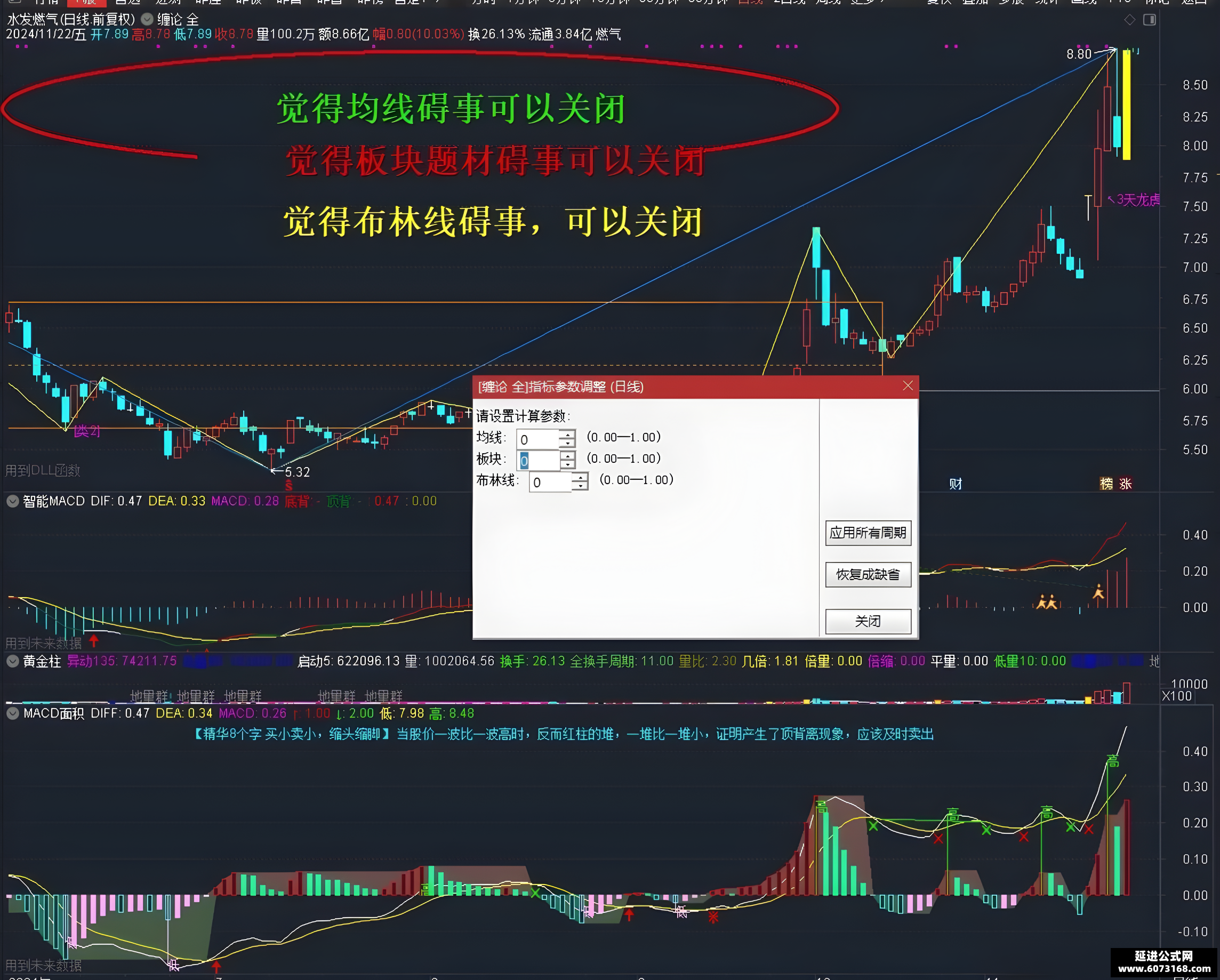Collapse the 智能MACD indicator panel
Screen dimensions: 1220x980
pos(12,501)
